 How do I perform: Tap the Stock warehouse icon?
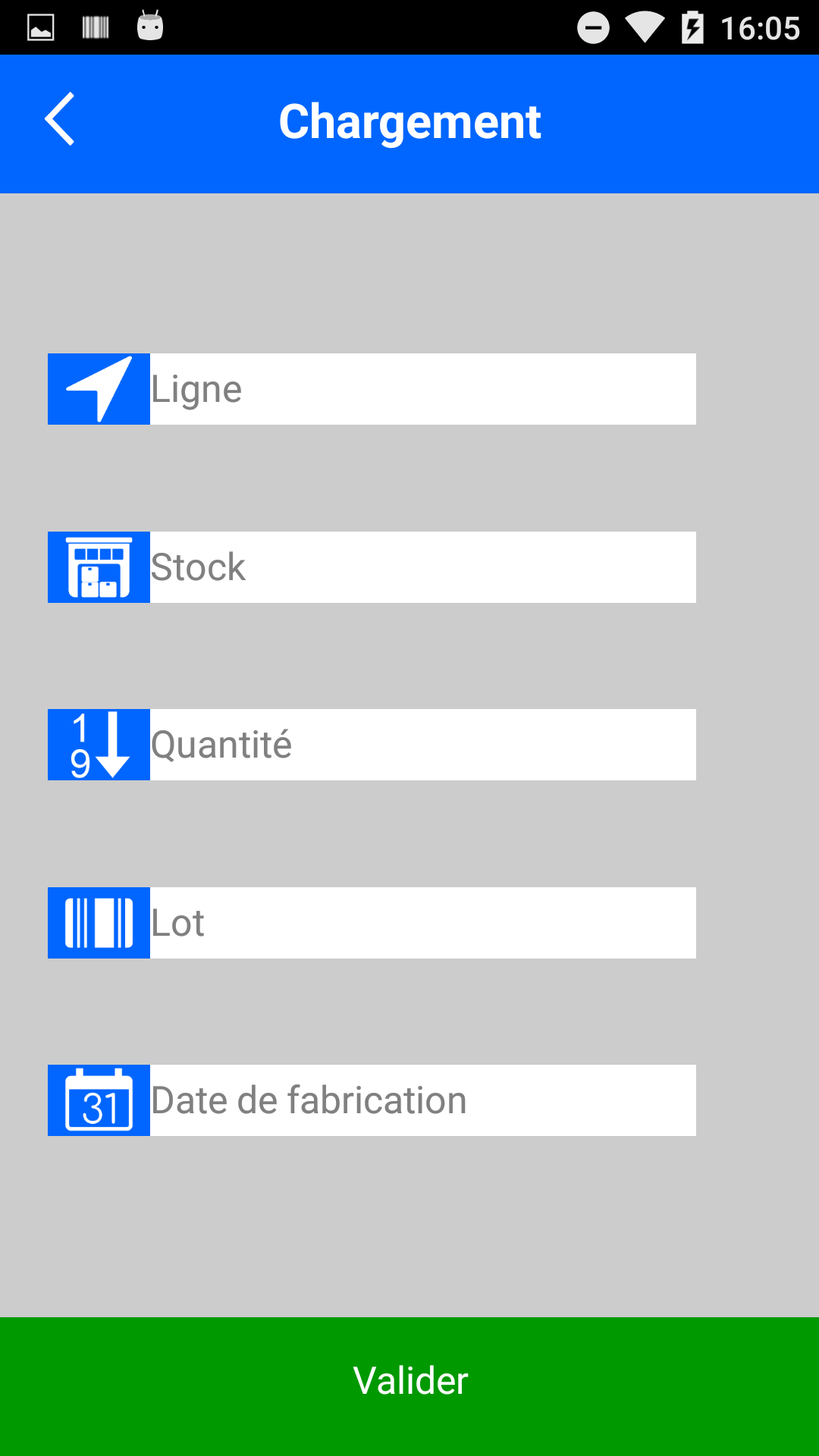click(99, 567)
